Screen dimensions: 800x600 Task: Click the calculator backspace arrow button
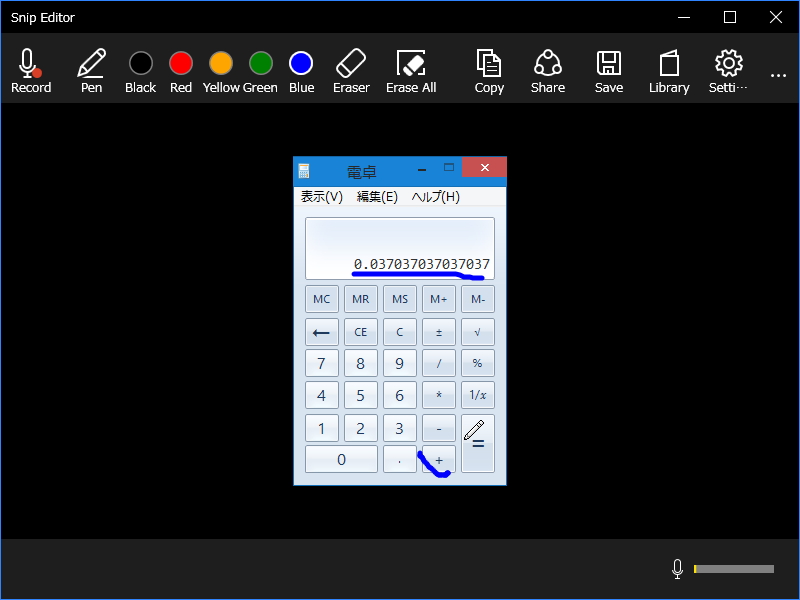pyautogui.click(x=321, y=332)
